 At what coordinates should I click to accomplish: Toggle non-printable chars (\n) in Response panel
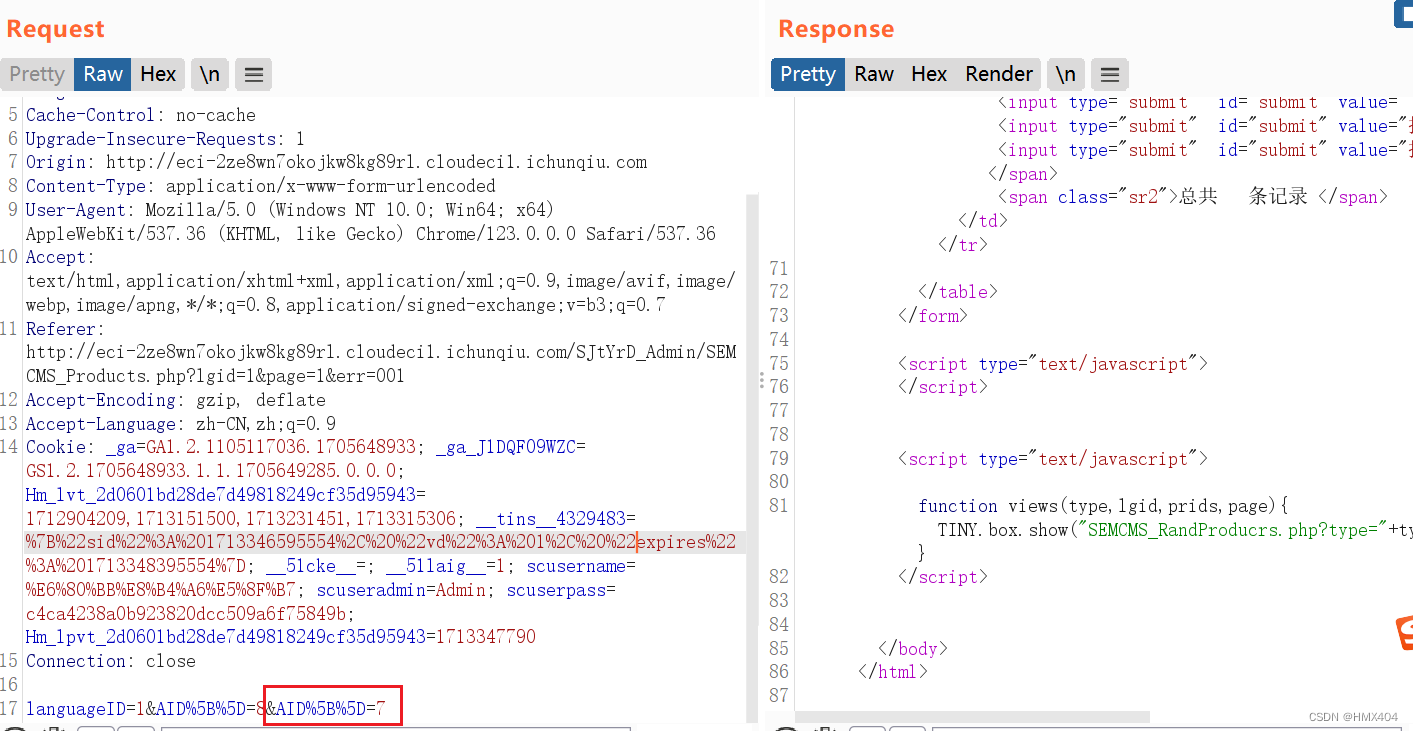pyautogui.click(x=1066, y=74)
